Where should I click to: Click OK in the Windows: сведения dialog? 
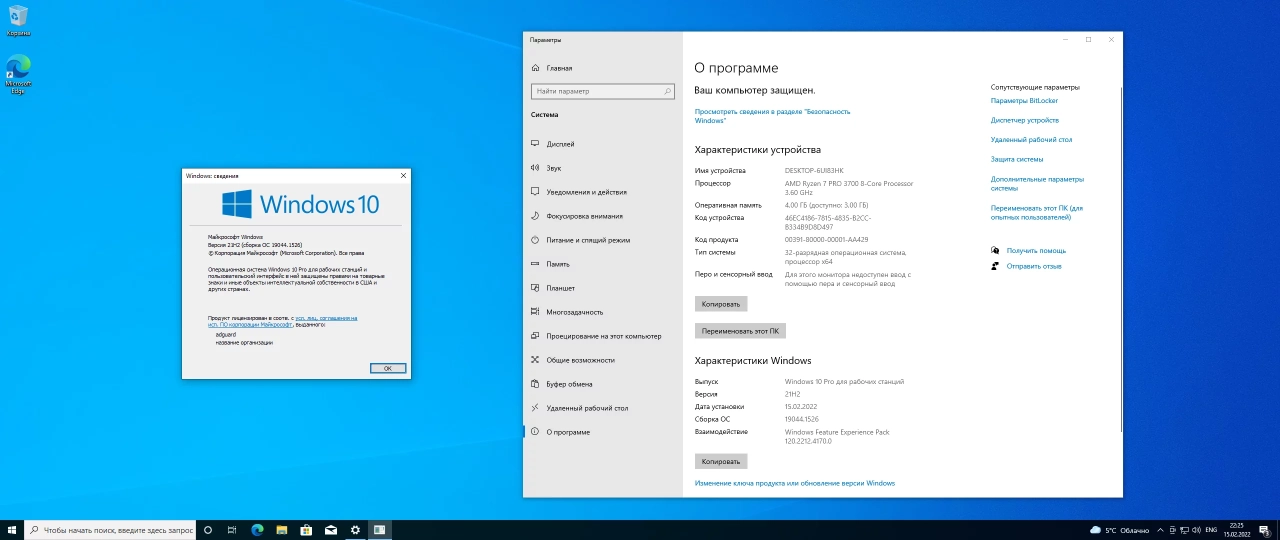tap(388, 368)
